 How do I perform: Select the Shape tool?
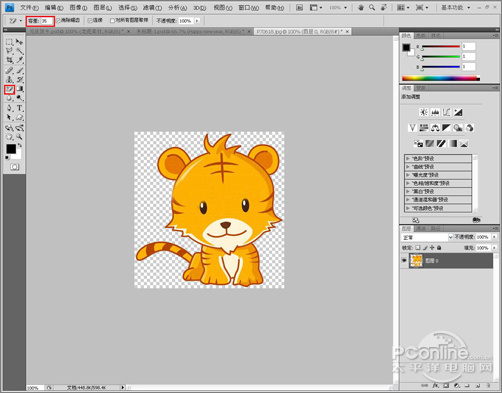click(x=20, y=117)
